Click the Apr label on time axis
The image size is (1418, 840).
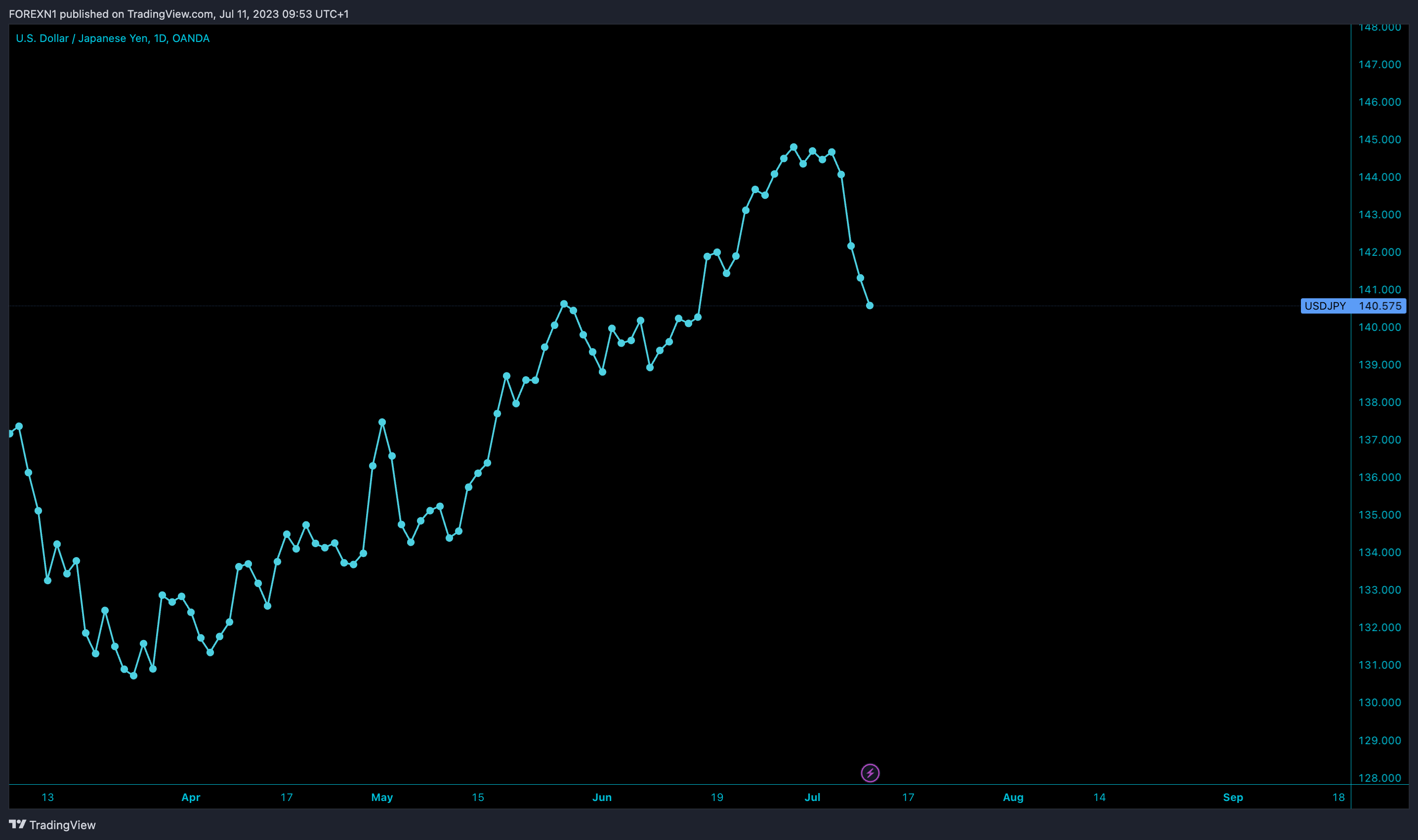point(191,797)
